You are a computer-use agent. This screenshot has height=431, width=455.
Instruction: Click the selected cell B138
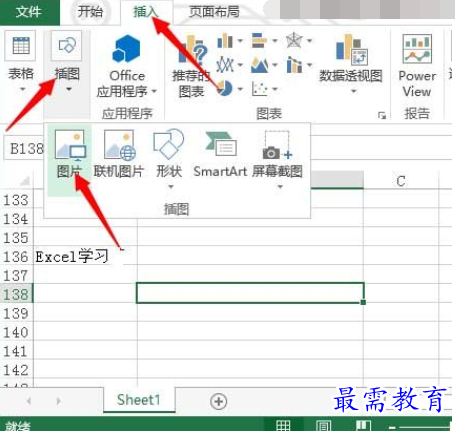[250, 293]
